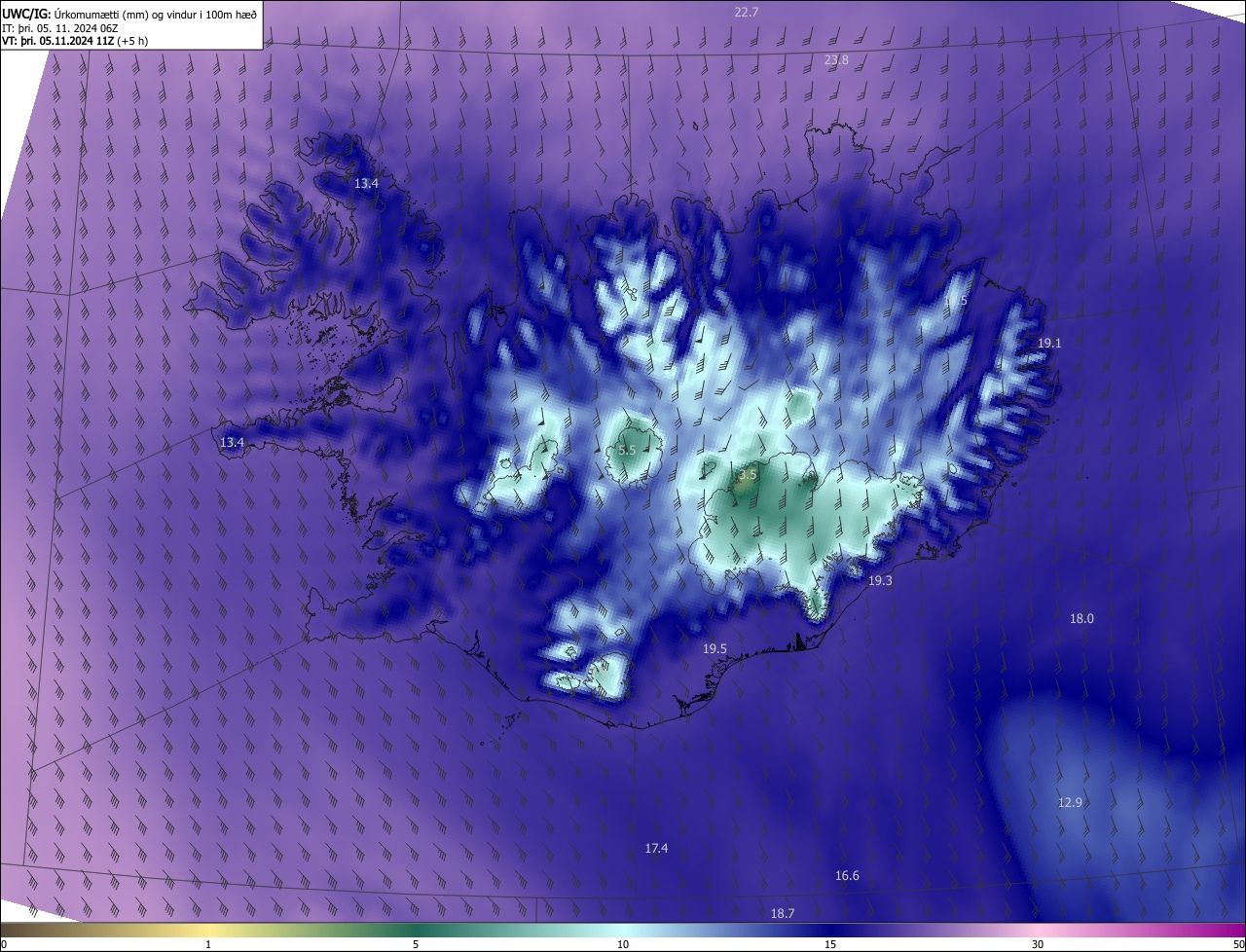Click the 17.4 value label
Image resolution: width=1246 pixels, height=952 pixels.
[657, 849]
